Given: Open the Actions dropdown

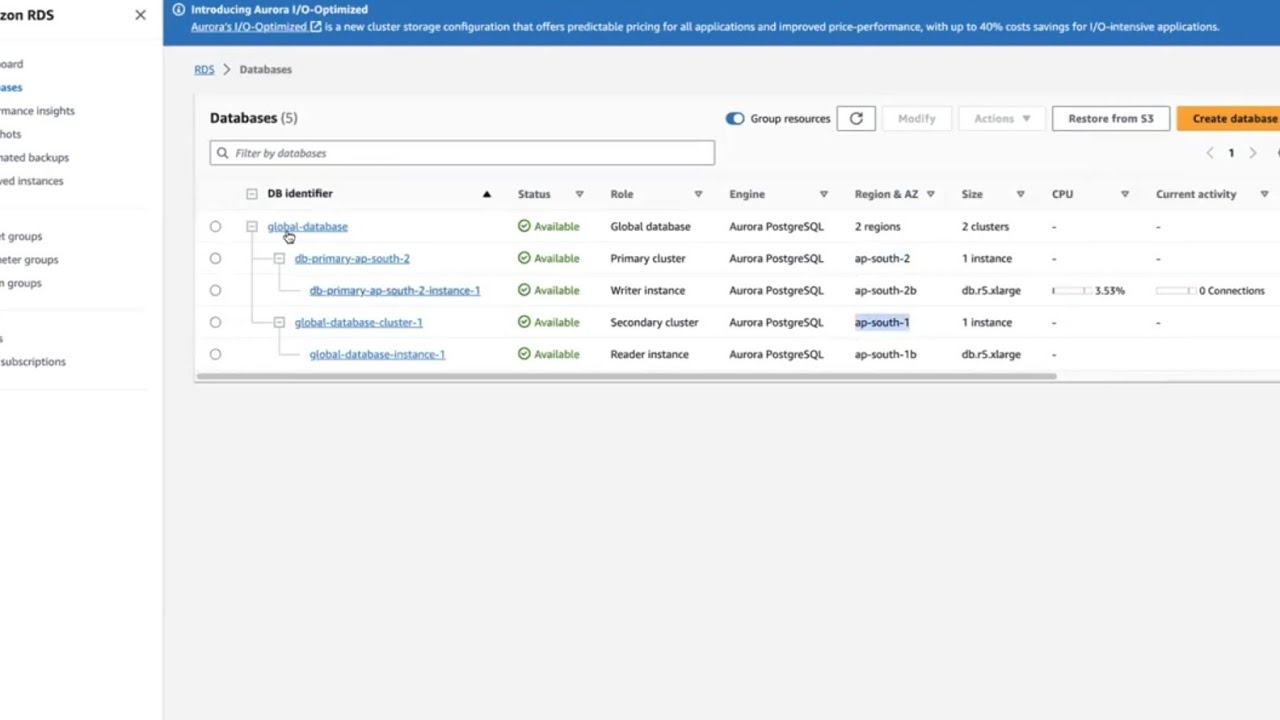Looking at the screenshot, I should 1002,118.
